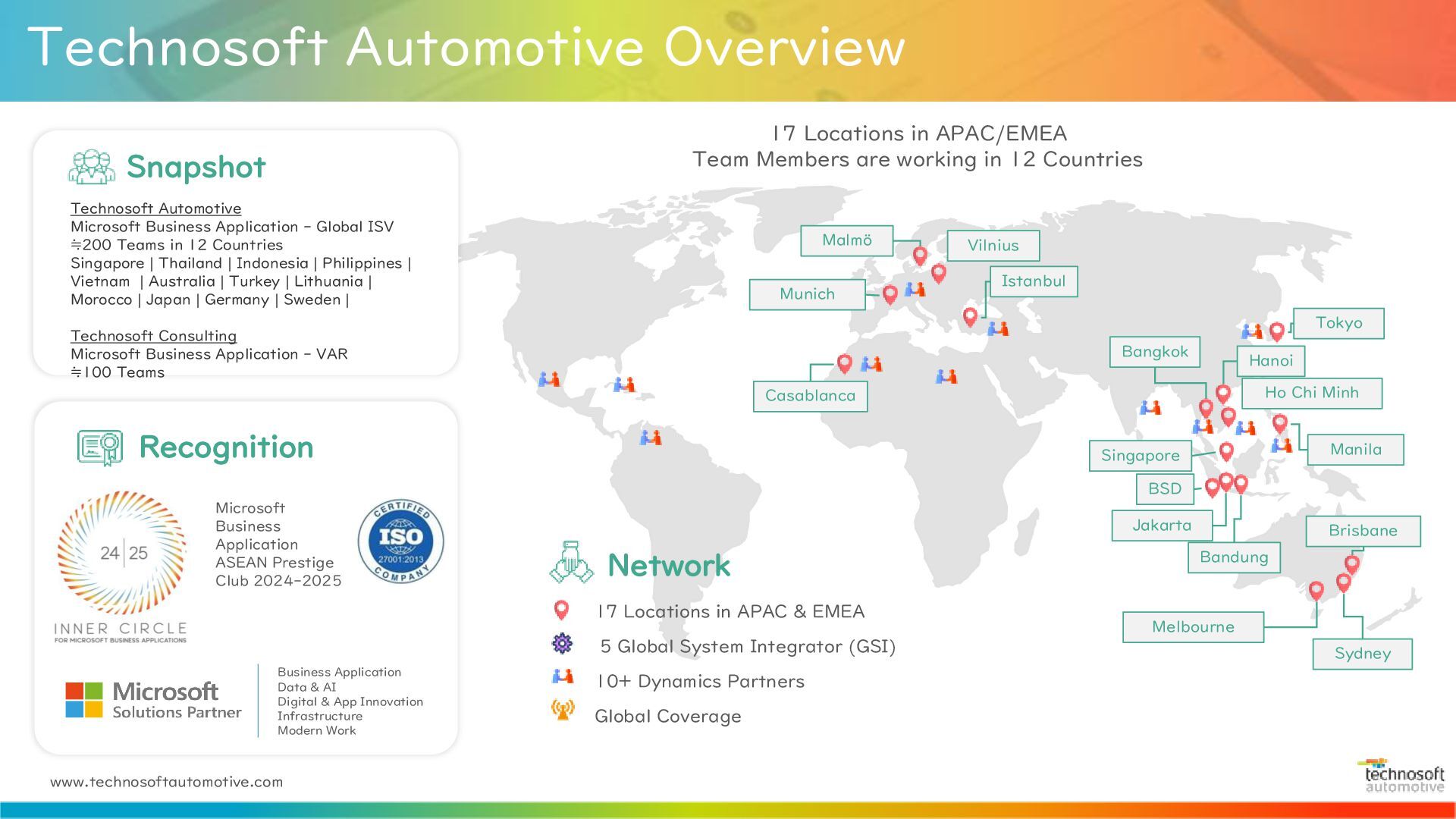Viewport: 1456px width, 819px height.
Task: Click the text '10+ Dynamics Partners'
Action: point(700,681)
